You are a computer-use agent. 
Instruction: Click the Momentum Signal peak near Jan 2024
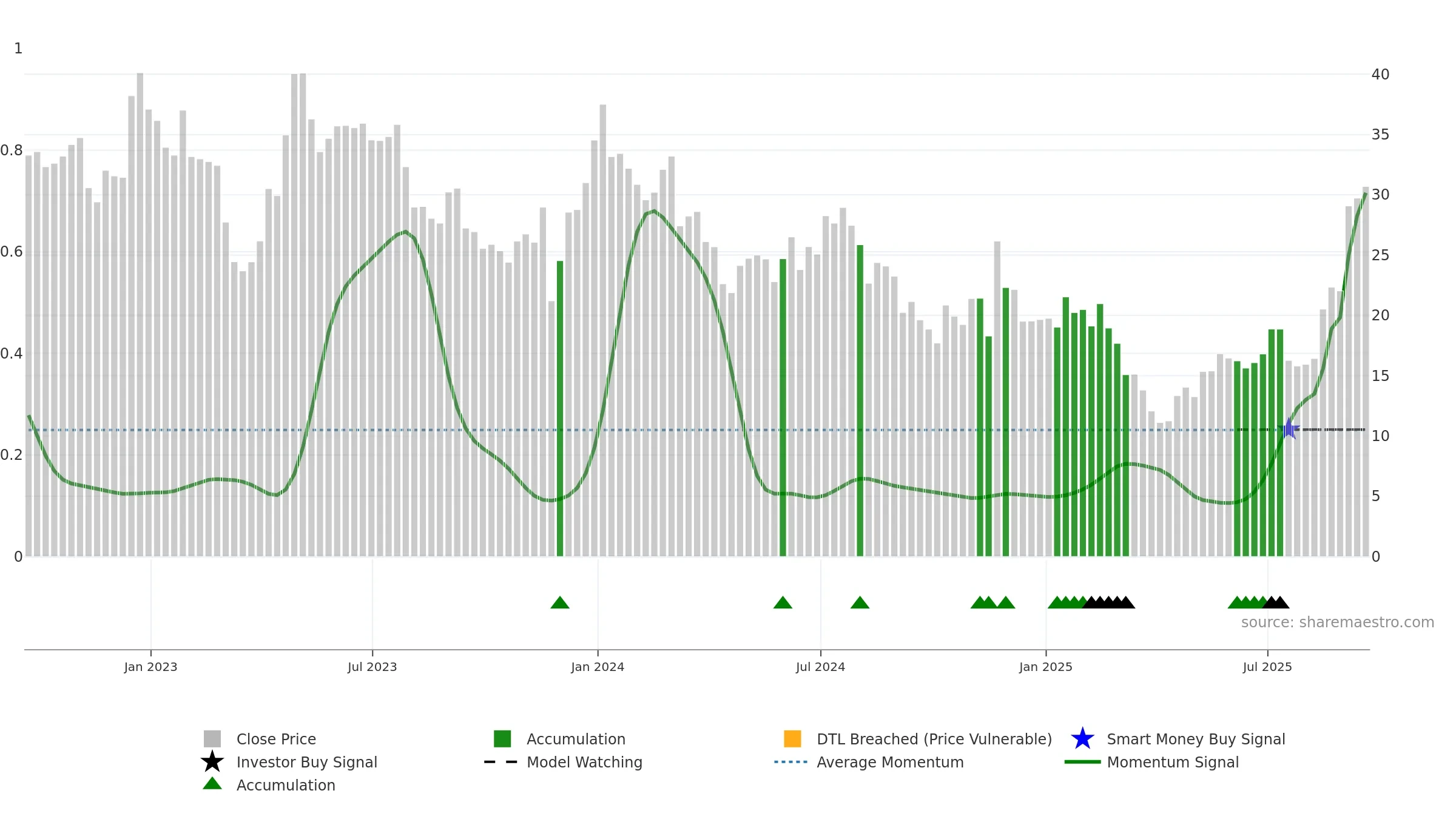coord(653,211)
